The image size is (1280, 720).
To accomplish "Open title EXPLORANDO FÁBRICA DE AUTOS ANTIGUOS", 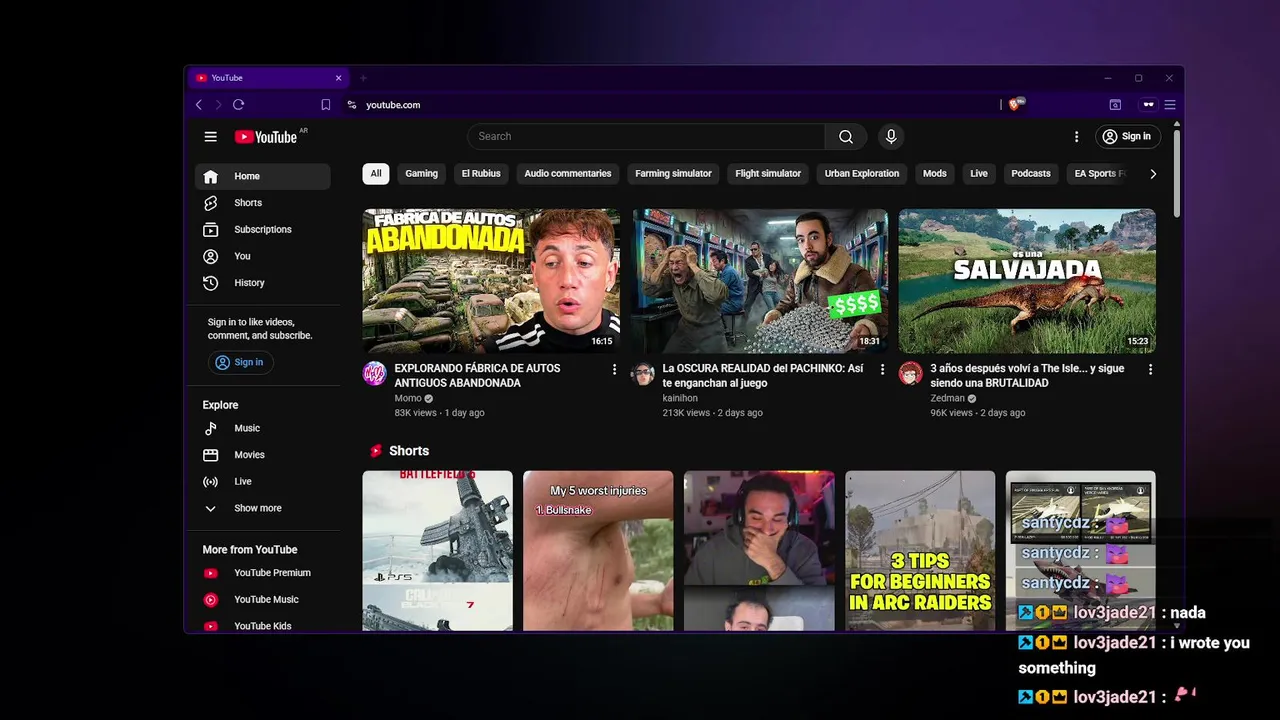I will (x=477, y=376).
